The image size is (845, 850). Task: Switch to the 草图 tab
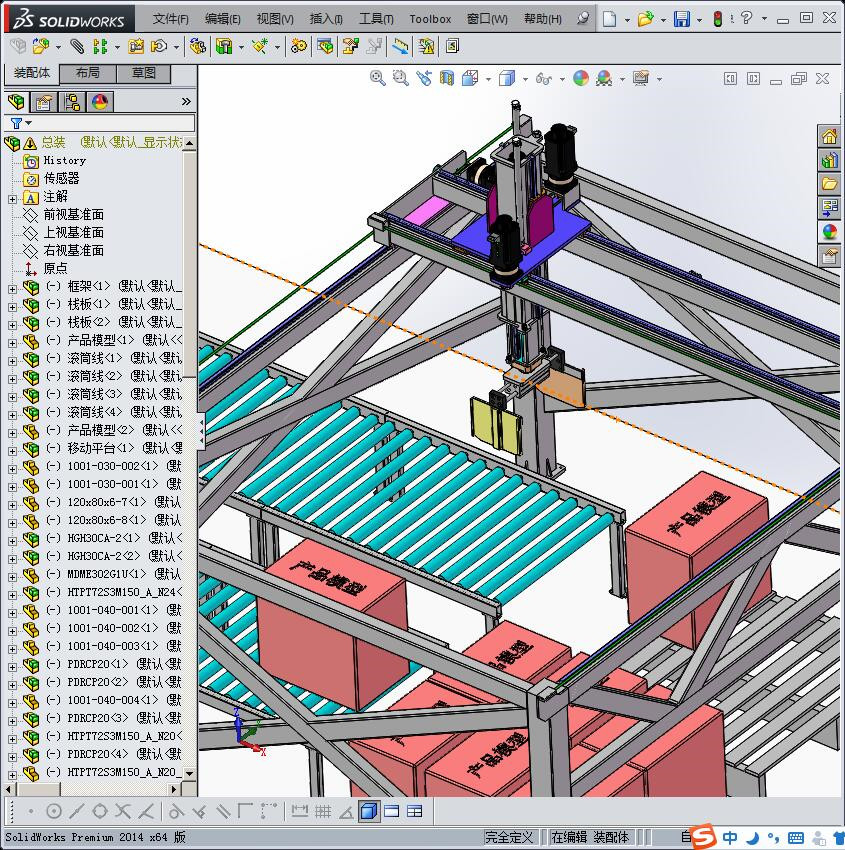point(144,73)
